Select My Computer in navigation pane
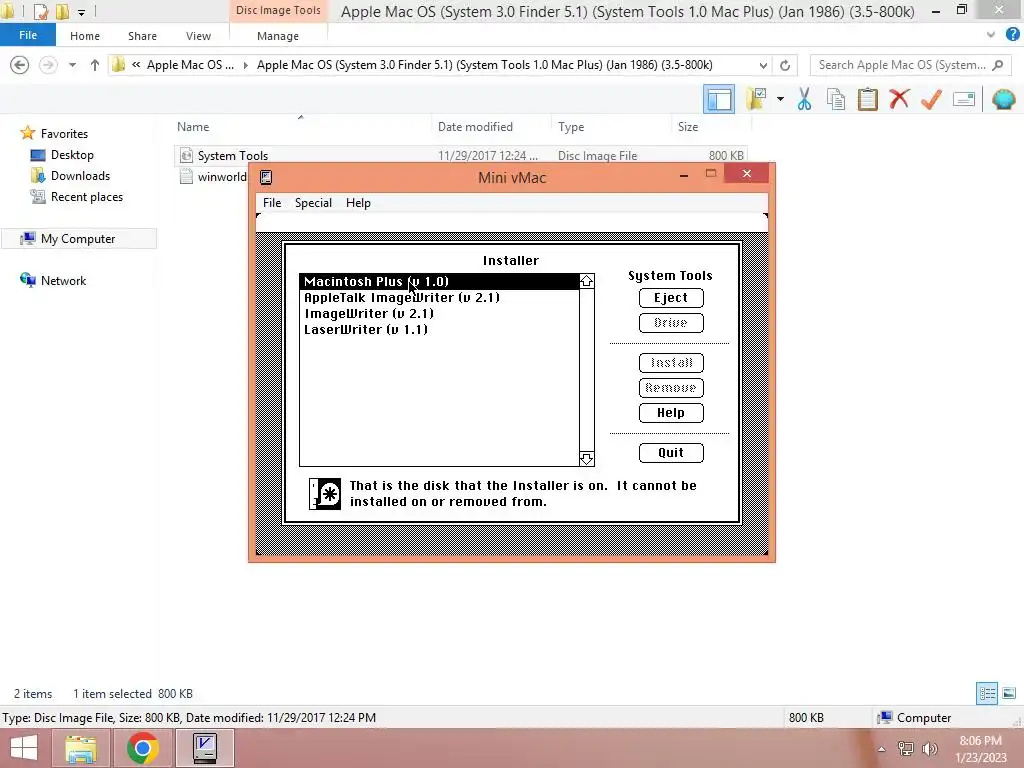 pos(78,239)
